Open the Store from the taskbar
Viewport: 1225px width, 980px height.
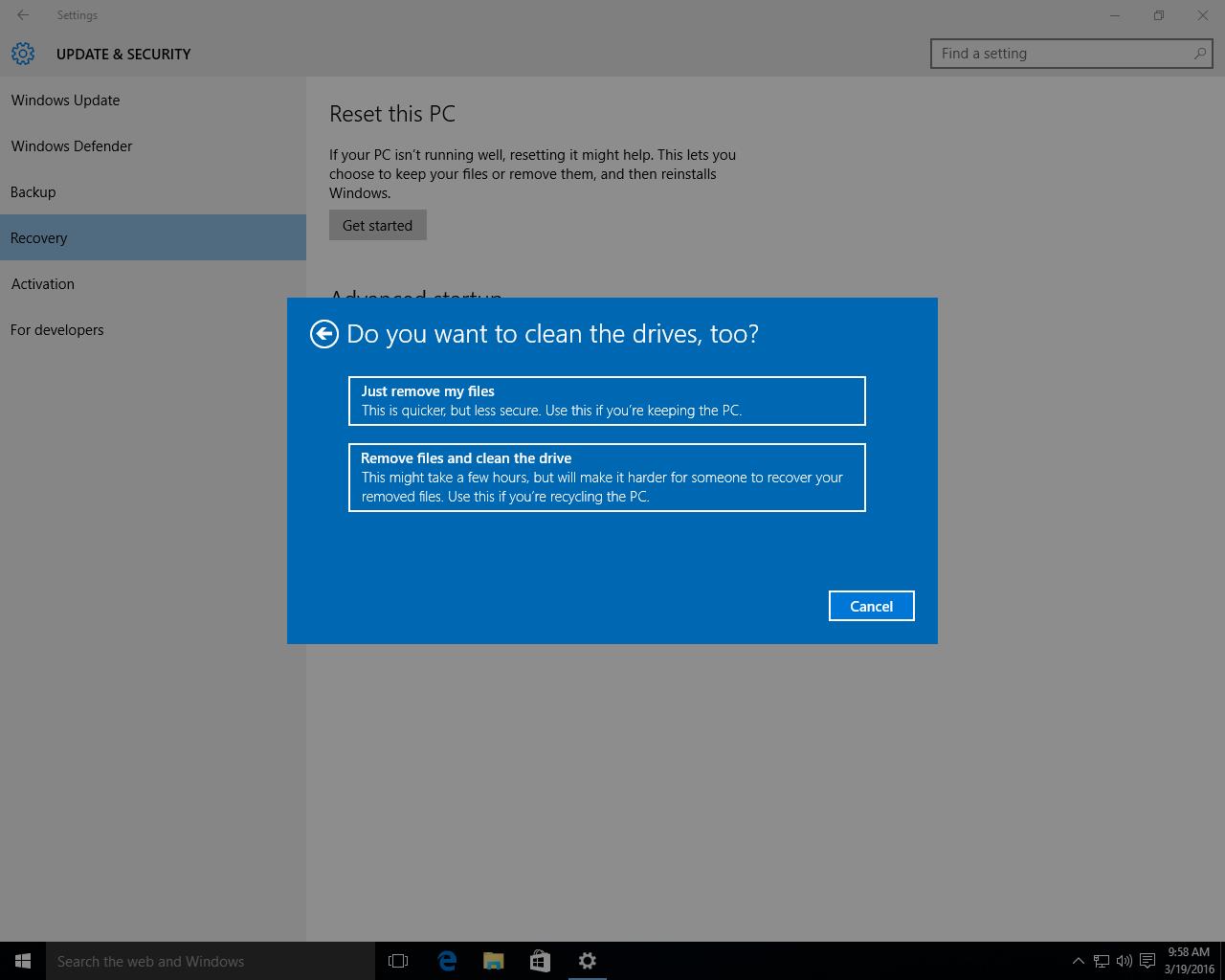tap(540, 961)
